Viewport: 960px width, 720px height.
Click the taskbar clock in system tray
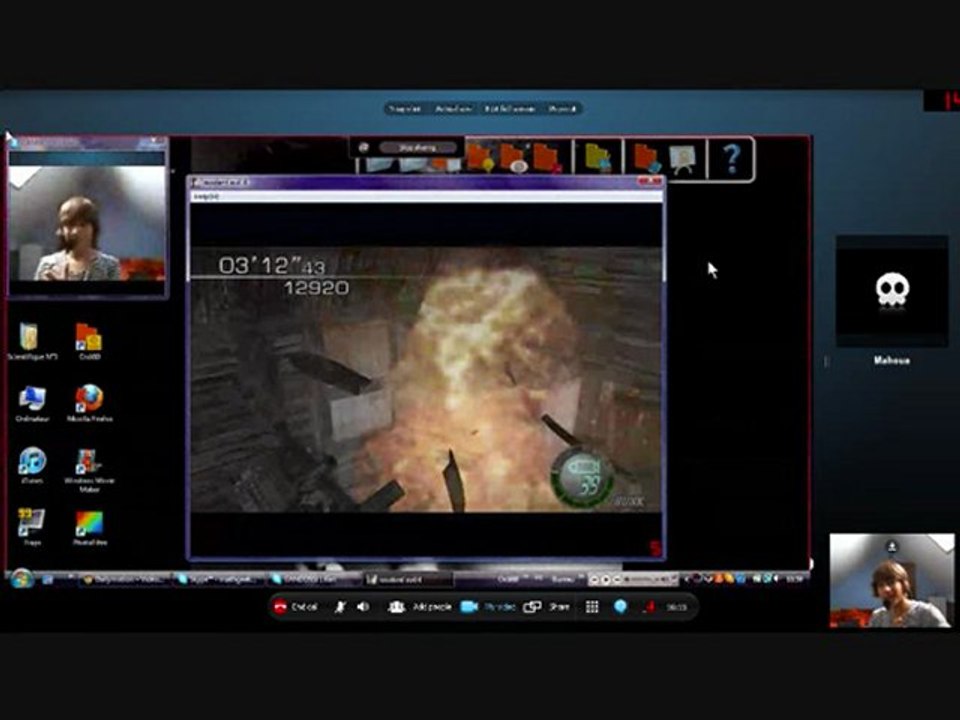(x=795, y=579)
